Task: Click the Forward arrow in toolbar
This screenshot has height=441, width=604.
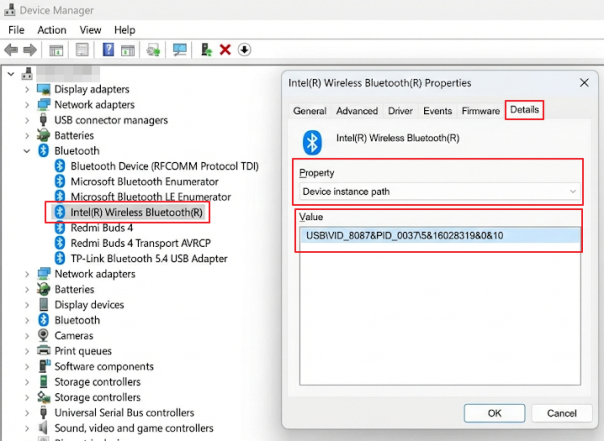Action: point(32,49)
